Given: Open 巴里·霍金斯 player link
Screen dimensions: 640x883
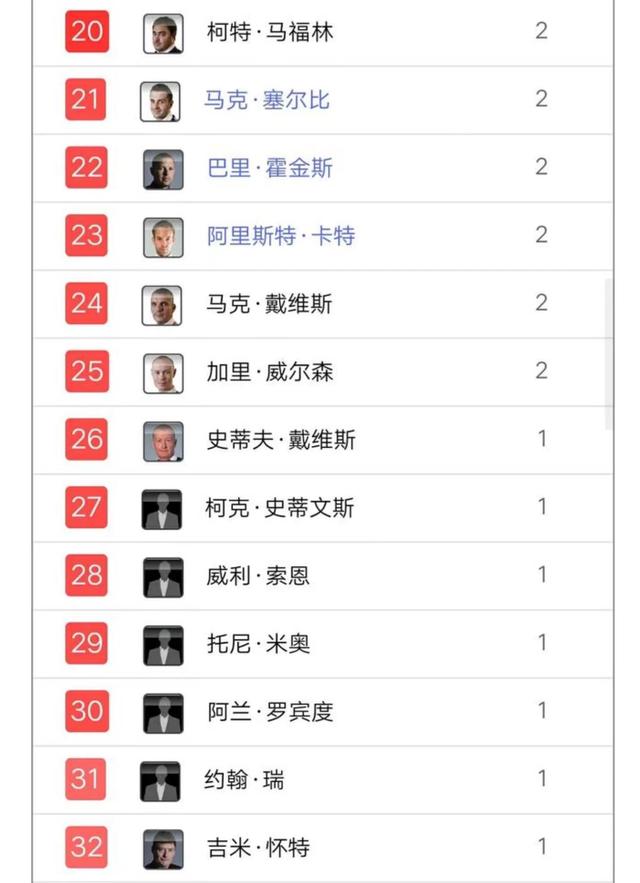Looking at the screenshot, I should pos(269,168).
